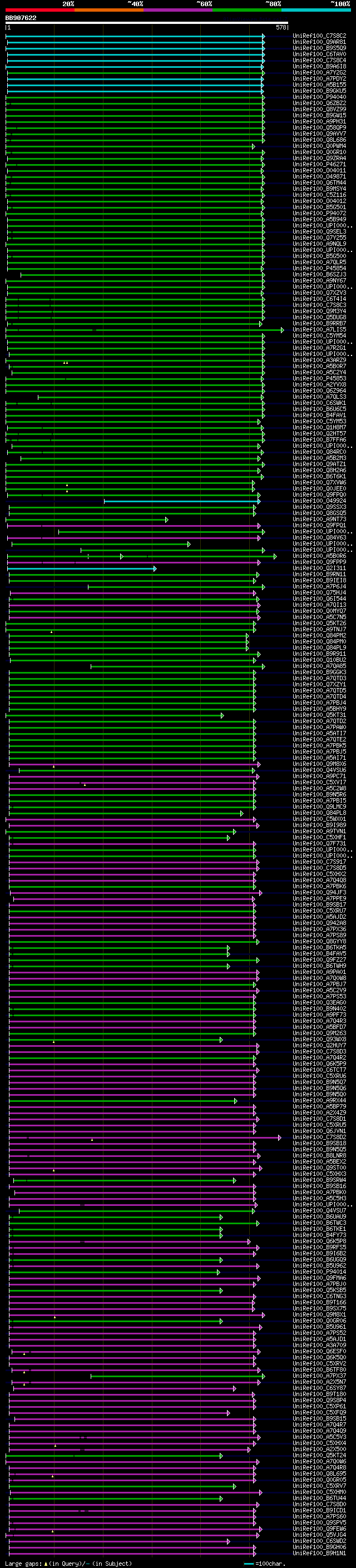This screenshot has height=1568, width=356.
Task: Click the white query length bar
Action: pyautogui.click(x=147, y=22)
